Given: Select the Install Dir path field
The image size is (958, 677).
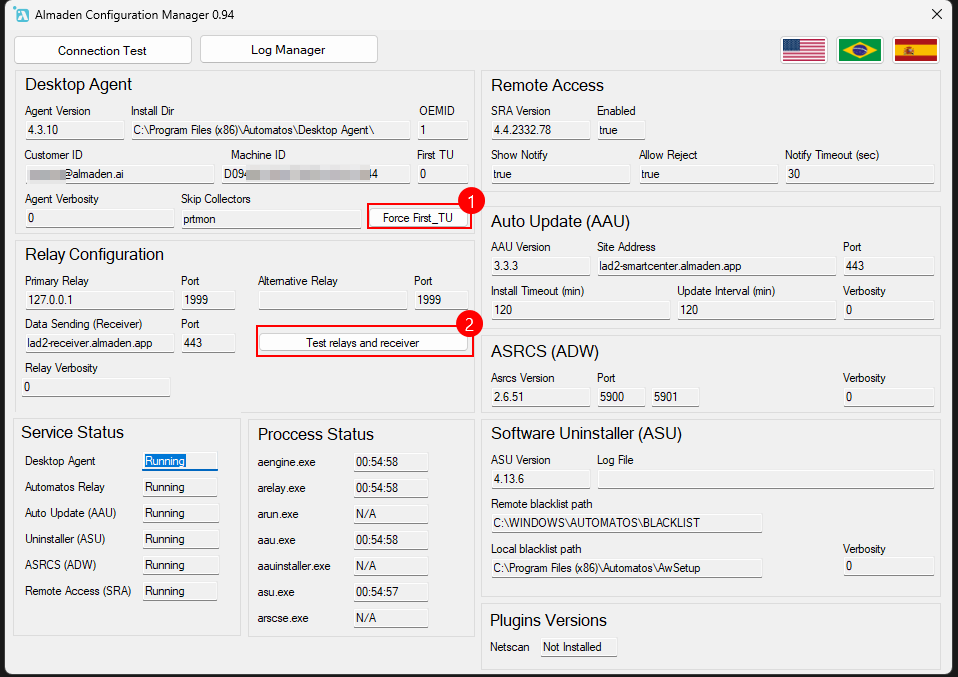Looking at the screenshot, I should click(x=271, y=130).
